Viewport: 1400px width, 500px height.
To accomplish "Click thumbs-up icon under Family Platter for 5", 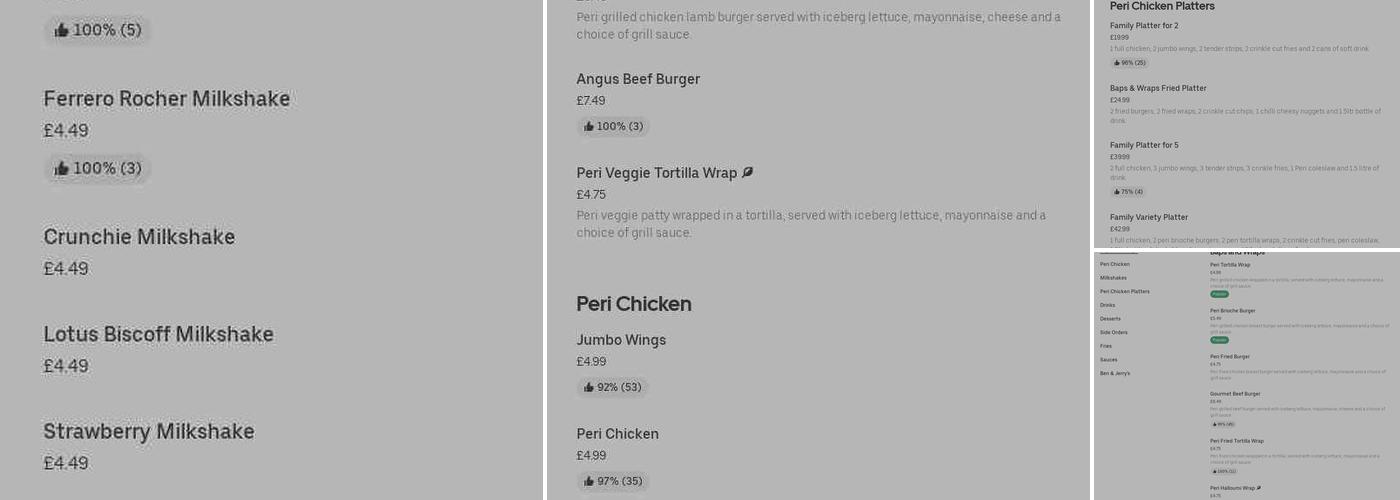I will click(1117, 192).
